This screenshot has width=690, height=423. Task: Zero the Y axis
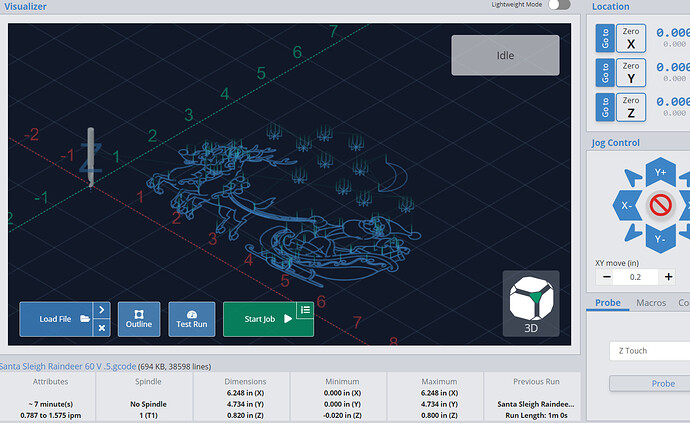click(631, 73)
